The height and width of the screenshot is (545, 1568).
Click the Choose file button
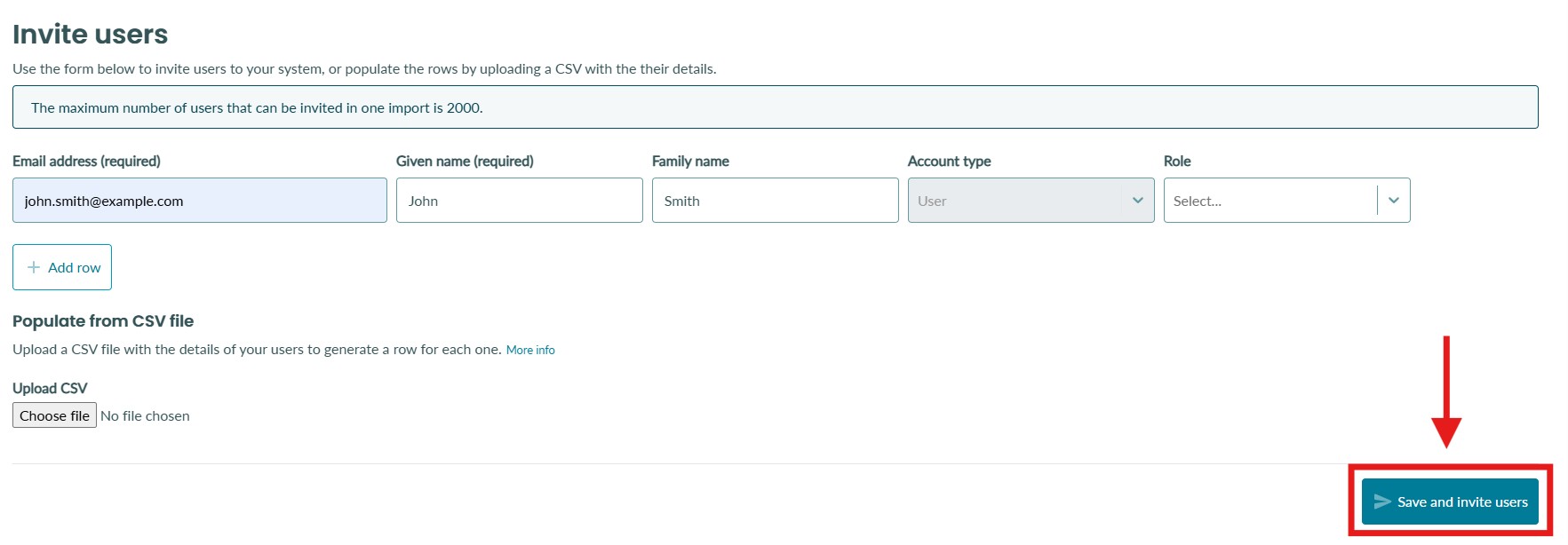(x=54, y=415)
